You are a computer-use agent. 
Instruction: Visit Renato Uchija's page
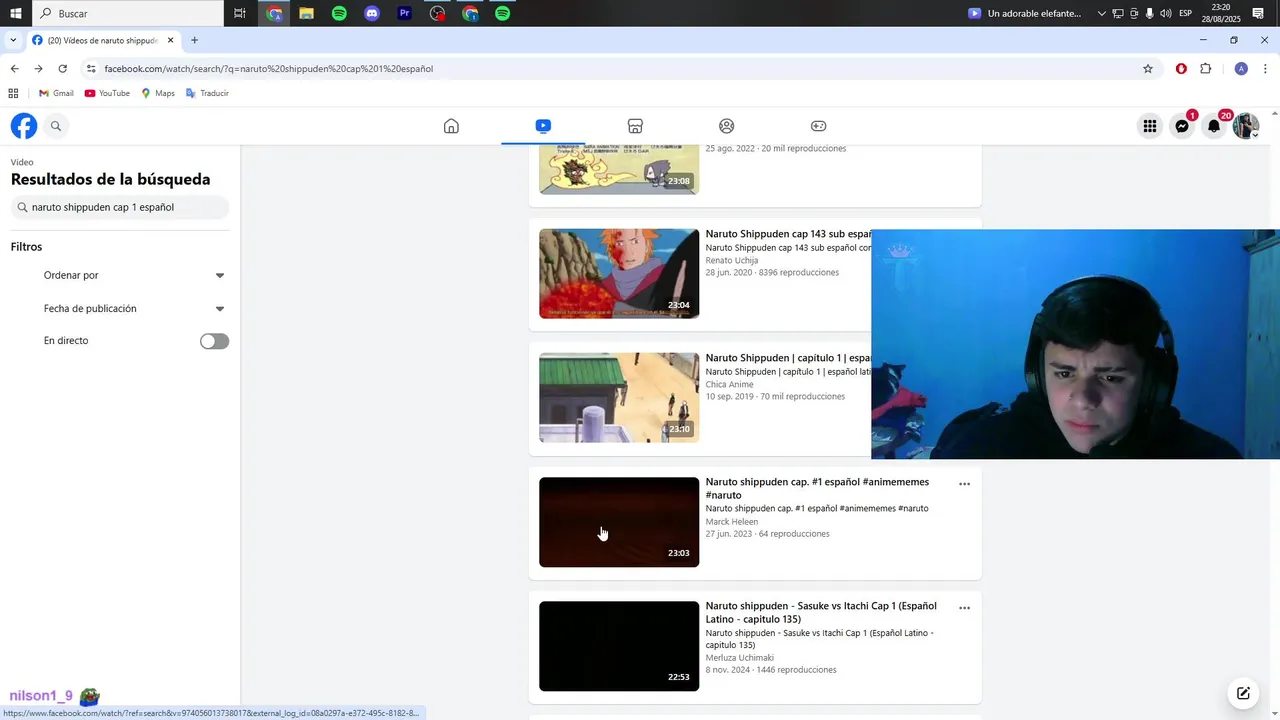tap(732, 260)
